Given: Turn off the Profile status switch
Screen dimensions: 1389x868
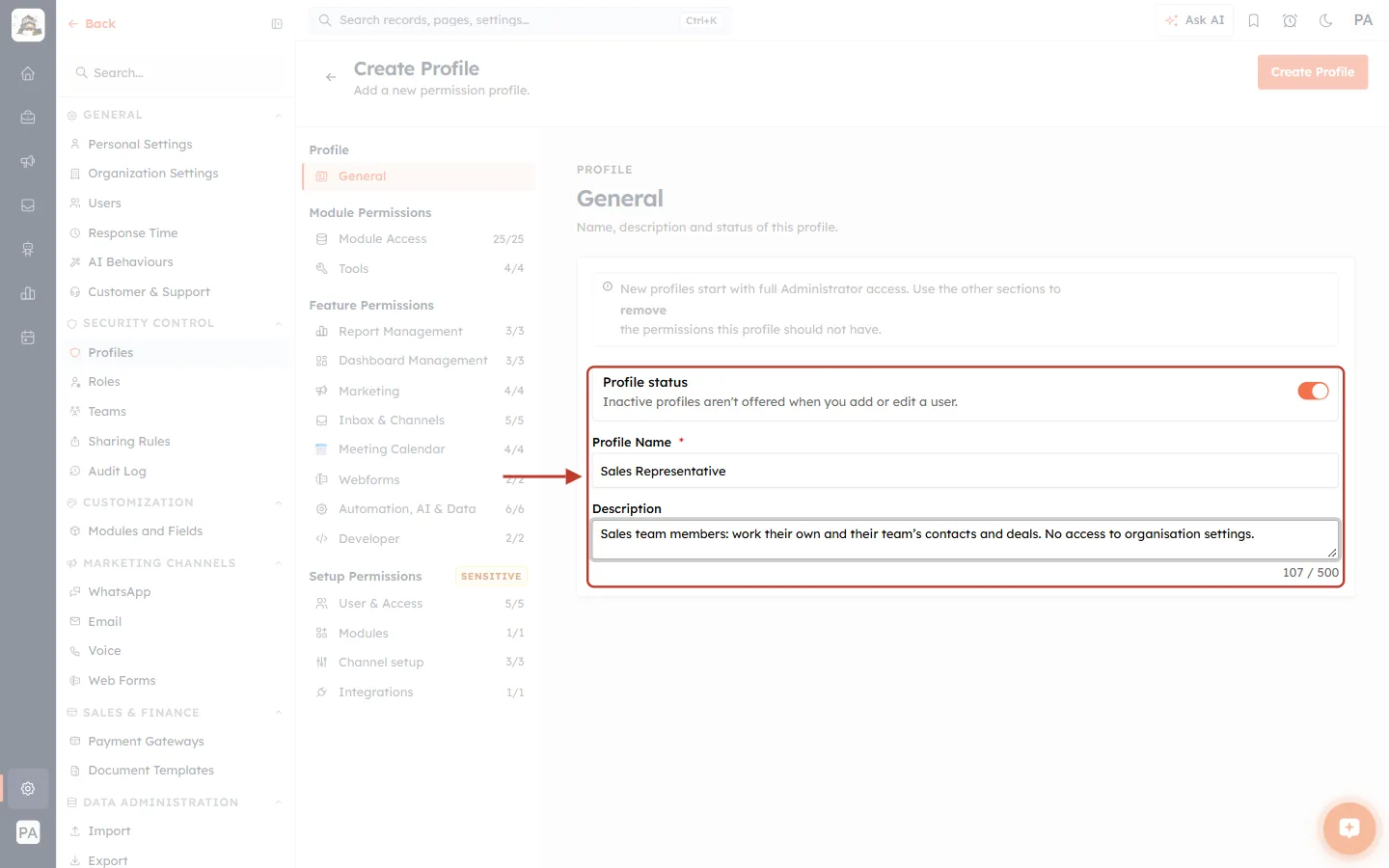Looking at the screenshot, I should tap(1313, 391).
